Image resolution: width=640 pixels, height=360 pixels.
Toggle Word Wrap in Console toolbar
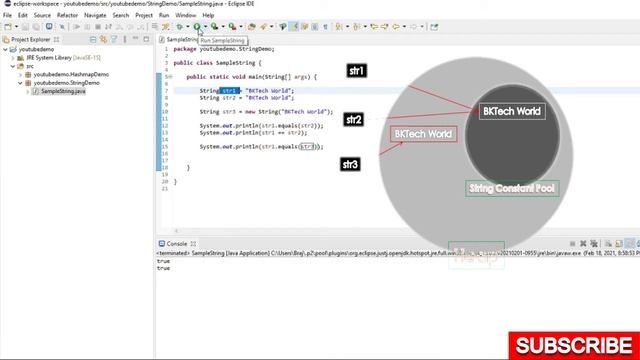coord(629,244)
